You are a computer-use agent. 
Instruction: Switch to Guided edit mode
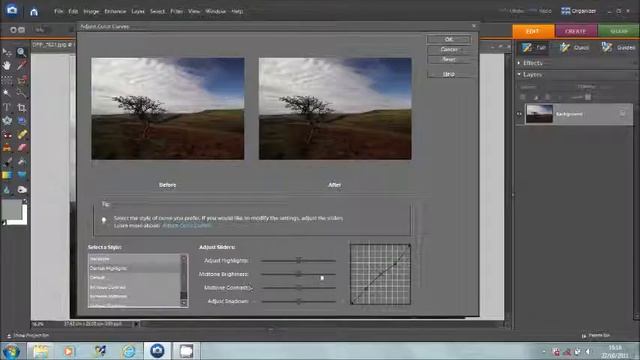pos(619,48)
